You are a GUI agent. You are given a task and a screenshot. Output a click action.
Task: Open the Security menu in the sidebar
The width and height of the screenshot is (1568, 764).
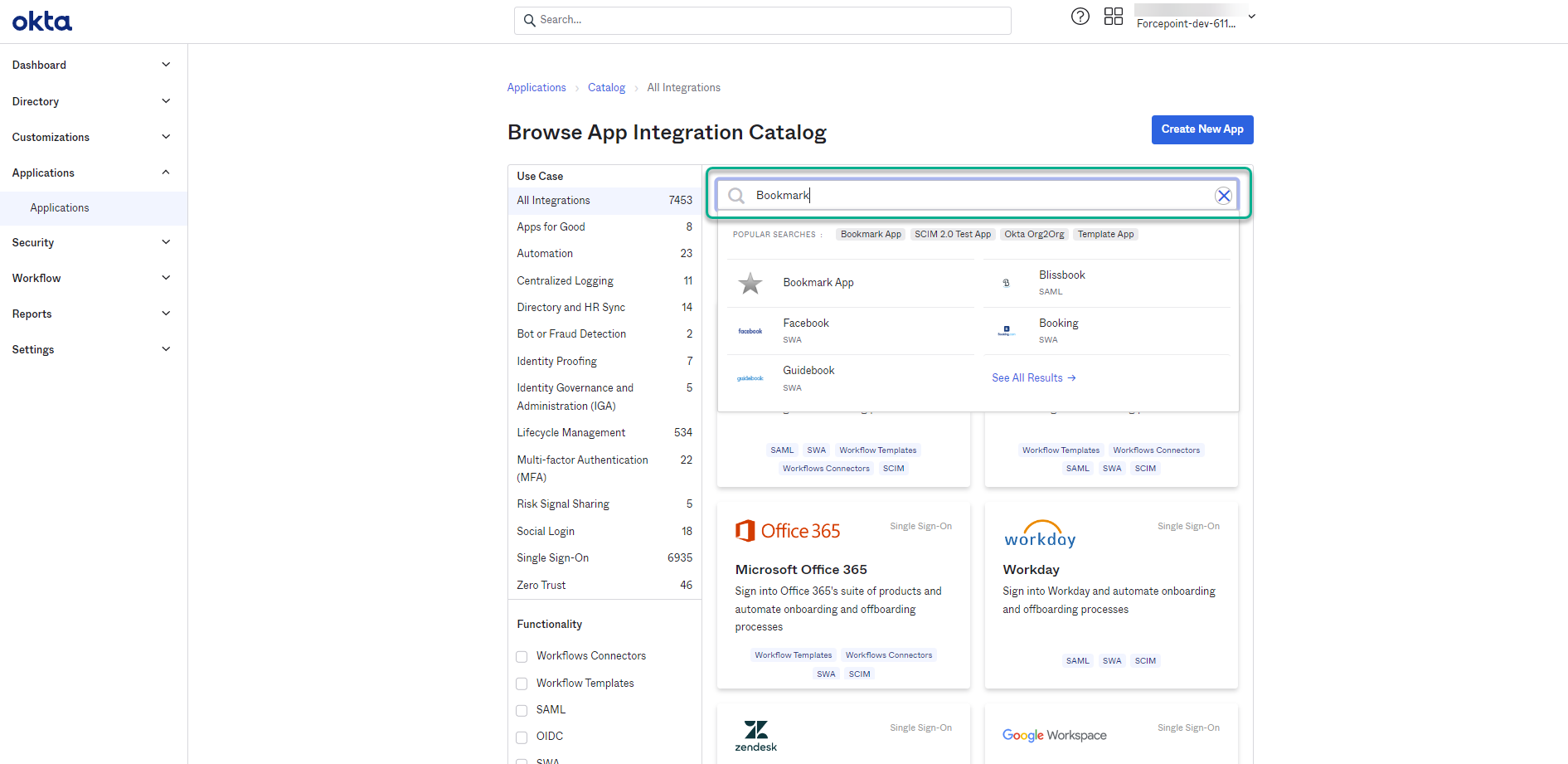pos(91,242)
